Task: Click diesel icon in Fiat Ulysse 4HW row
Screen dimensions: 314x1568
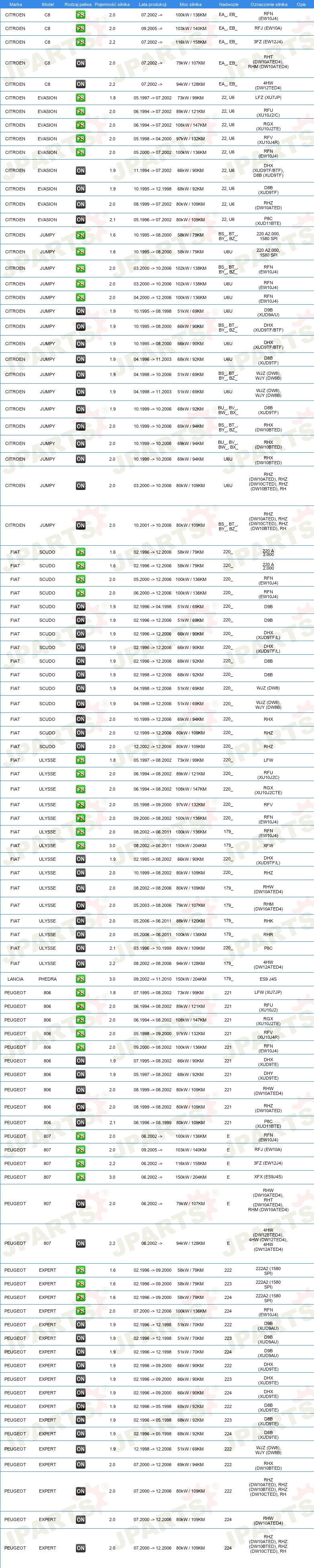Action: click(80, 963)
